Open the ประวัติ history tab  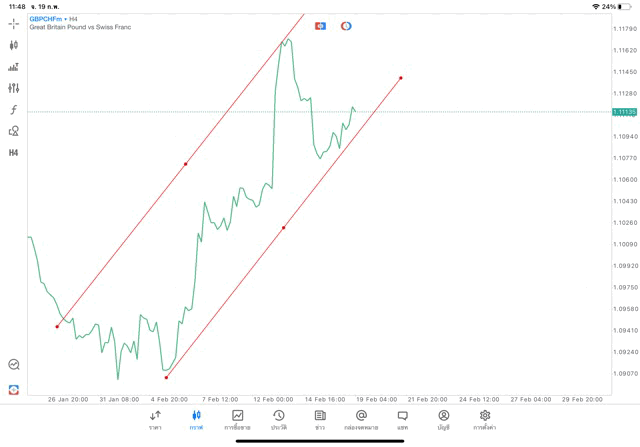[278, 419]
